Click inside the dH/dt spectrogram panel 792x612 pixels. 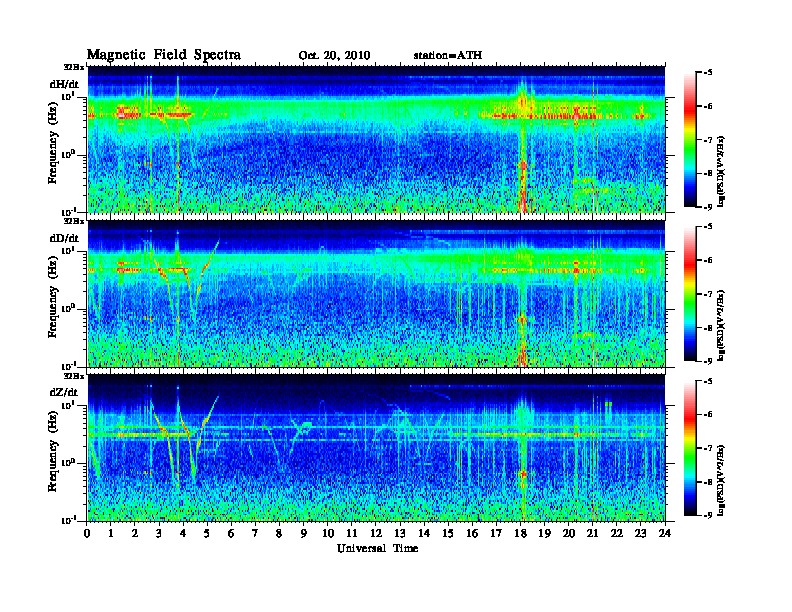click(x=376, y=139)
